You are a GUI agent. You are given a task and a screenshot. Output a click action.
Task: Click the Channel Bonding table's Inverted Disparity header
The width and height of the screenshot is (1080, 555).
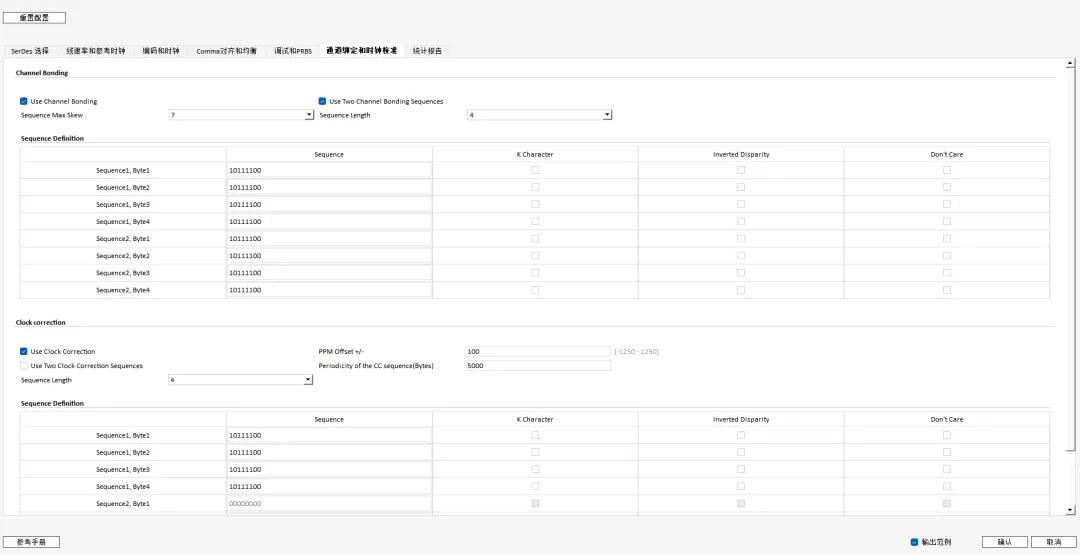(x=741, y=154)
